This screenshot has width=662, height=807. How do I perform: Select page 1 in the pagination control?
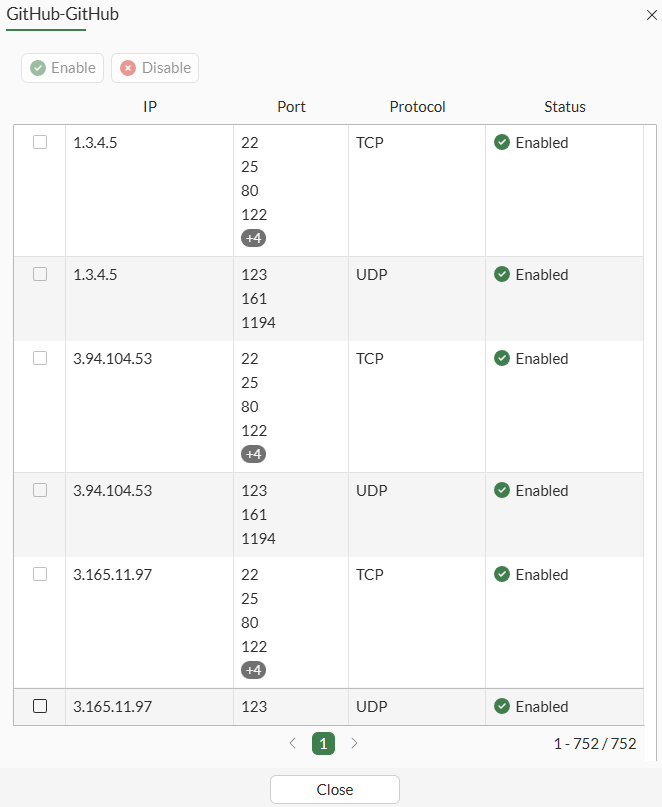[323, 744]
